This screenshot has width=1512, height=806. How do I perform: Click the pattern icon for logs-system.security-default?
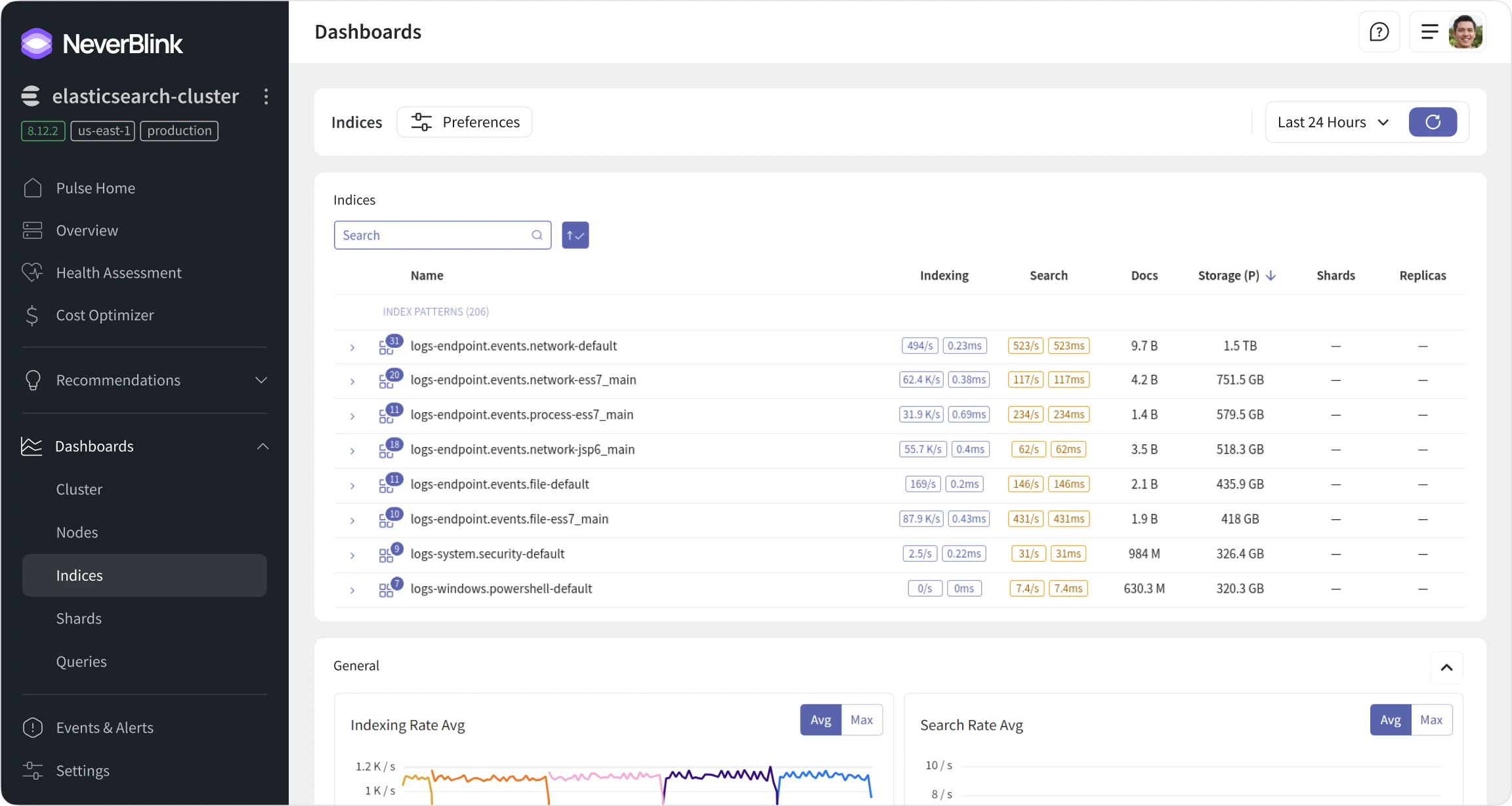pyautogui.click(x=390, y=553)
